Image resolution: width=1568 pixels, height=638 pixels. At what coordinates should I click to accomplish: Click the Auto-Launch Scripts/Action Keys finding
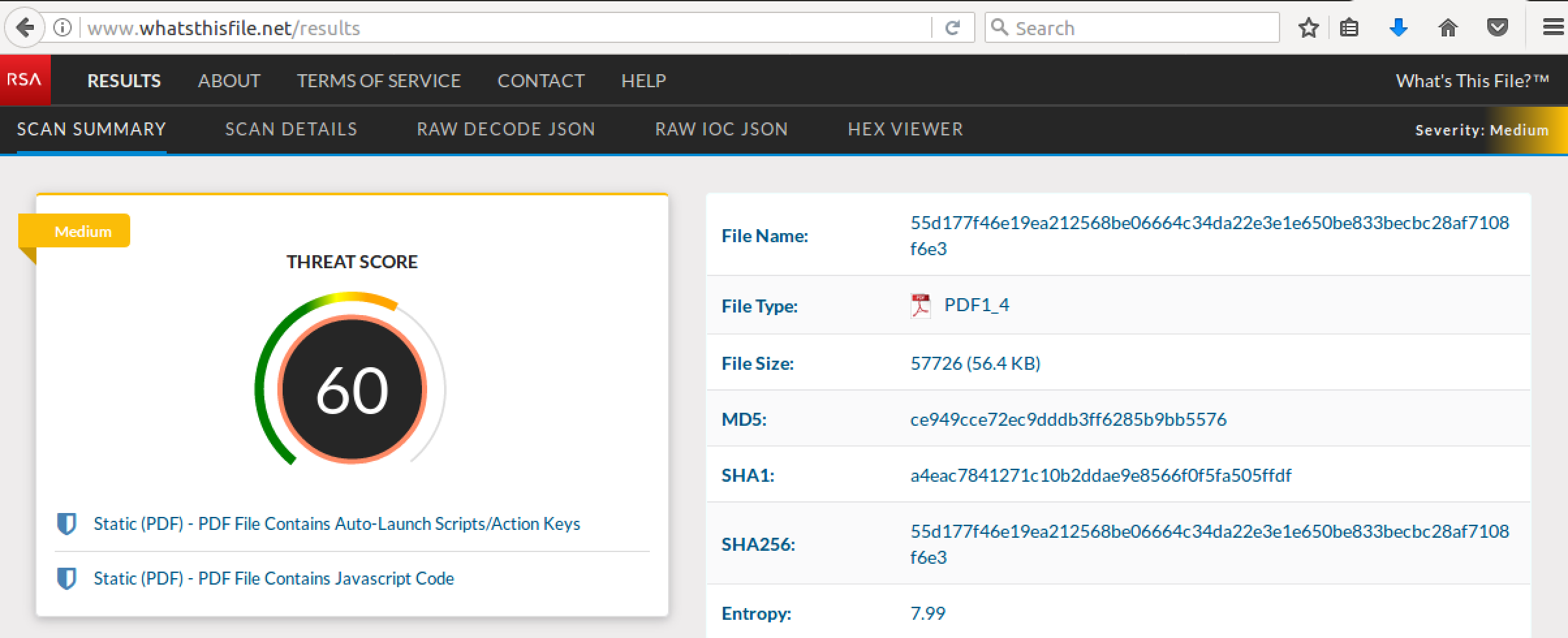[337, 523]
